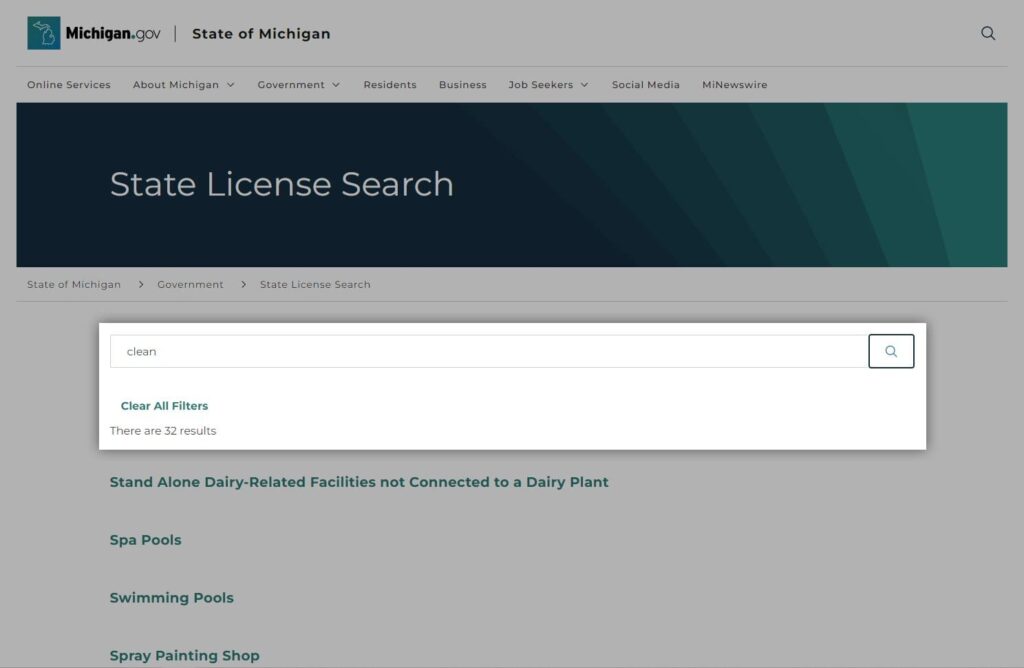Click the Government breadcrumb link
This screenshot has width=1024, height=668.
190,284
